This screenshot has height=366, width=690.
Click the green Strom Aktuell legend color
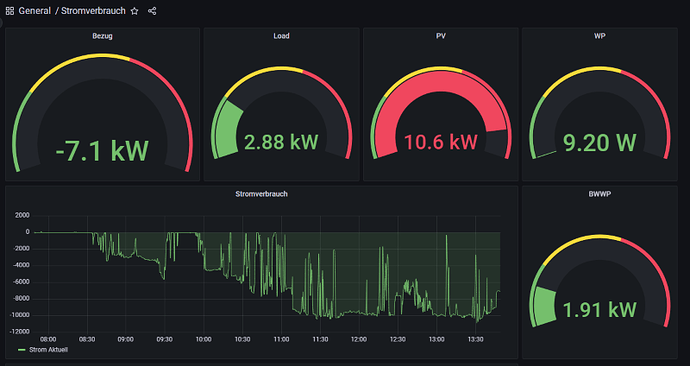(x=22, y=350)
